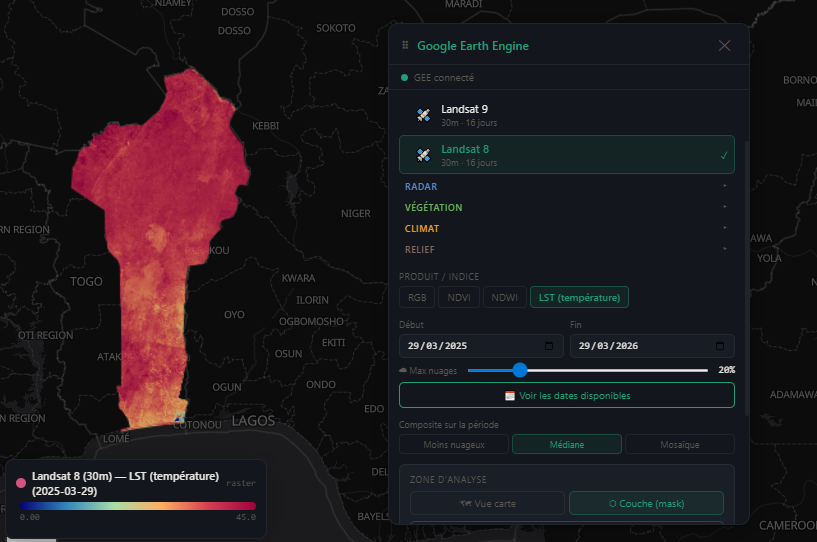
Task: Click the 45.0 maximum legend value
Action: [x=246, y=517]
